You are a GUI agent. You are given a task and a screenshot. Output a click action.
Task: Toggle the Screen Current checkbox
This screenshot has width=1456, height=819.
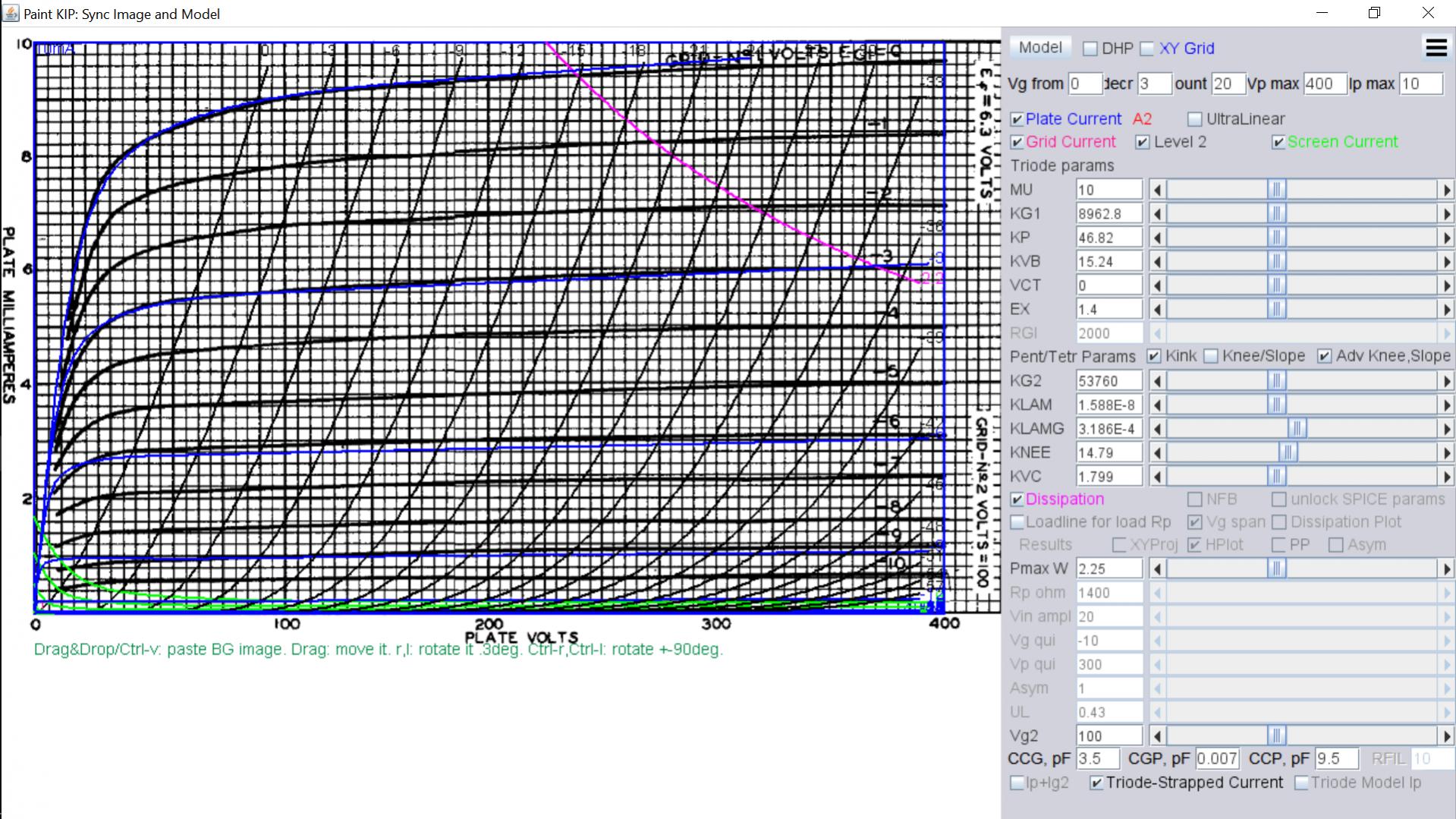1278,142
